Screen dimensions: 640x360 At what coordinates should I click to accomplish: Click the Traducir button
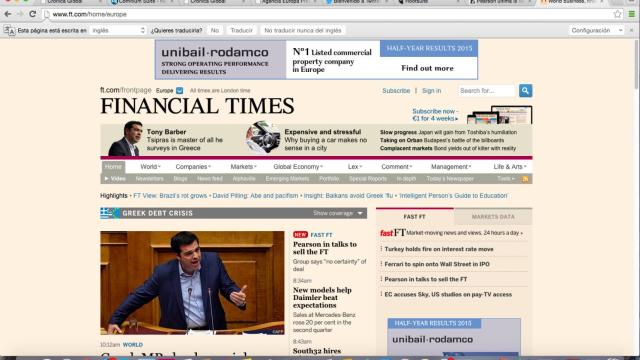(241, 30)
